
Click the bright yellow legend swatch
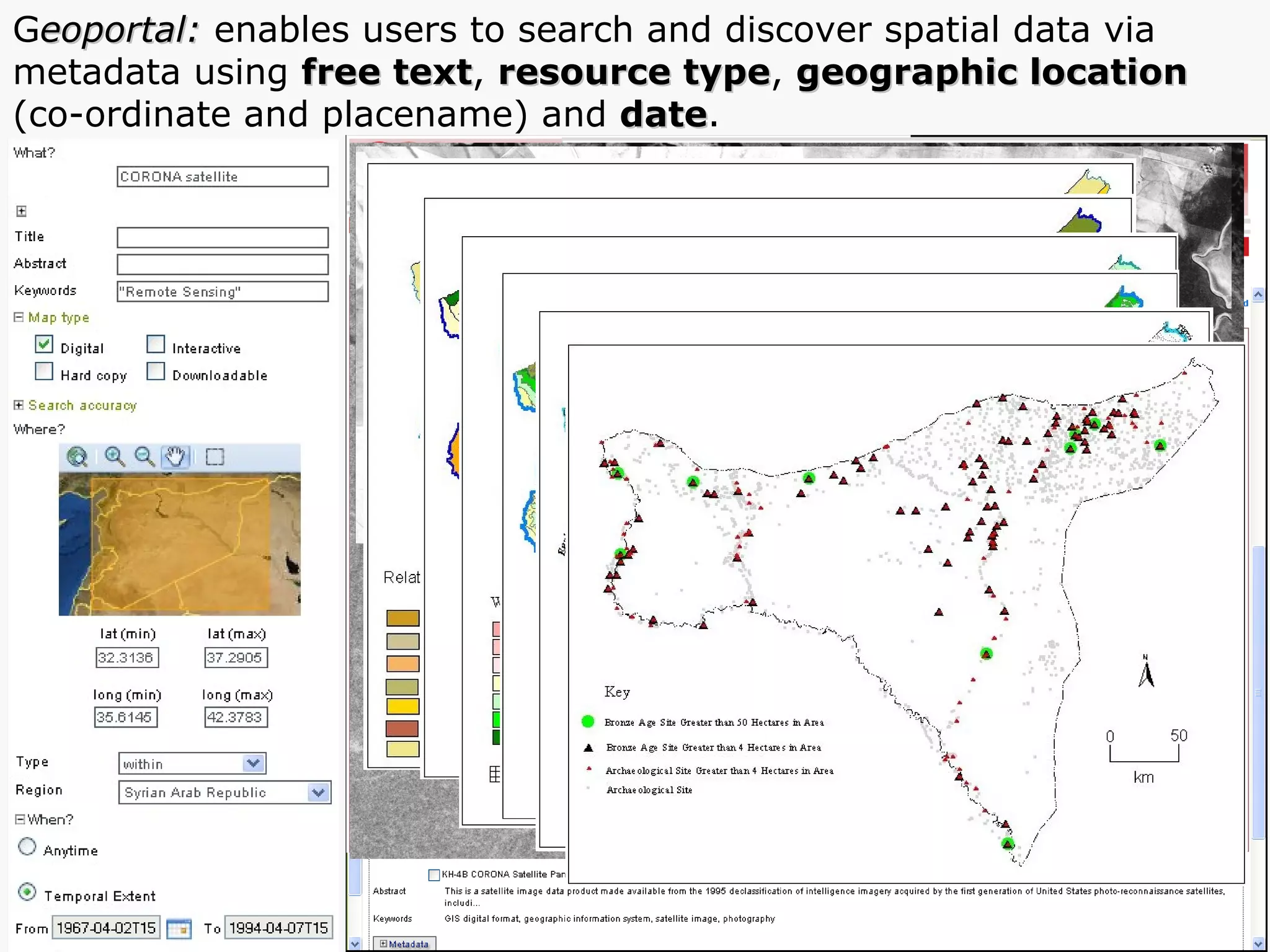click(403, 707)
